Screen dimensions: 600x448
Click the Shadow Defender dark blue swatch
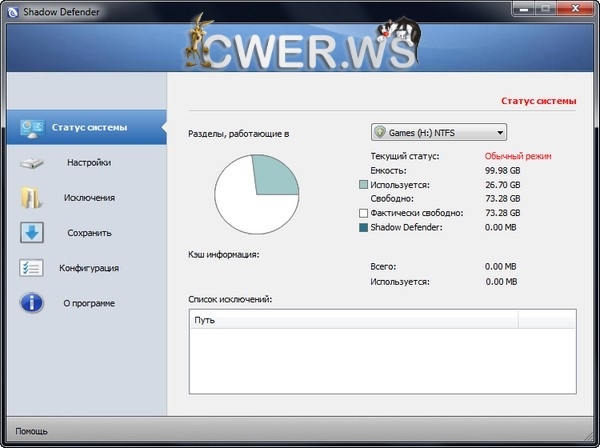point(363,227)
